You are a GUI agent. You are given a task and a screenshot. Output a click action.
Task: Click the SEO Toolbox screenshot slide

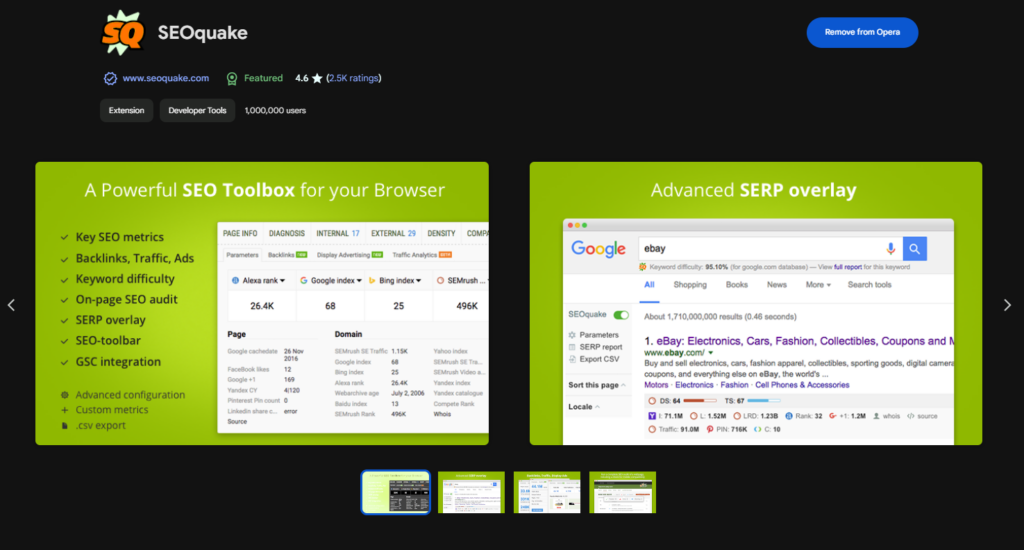pos(262,303)
